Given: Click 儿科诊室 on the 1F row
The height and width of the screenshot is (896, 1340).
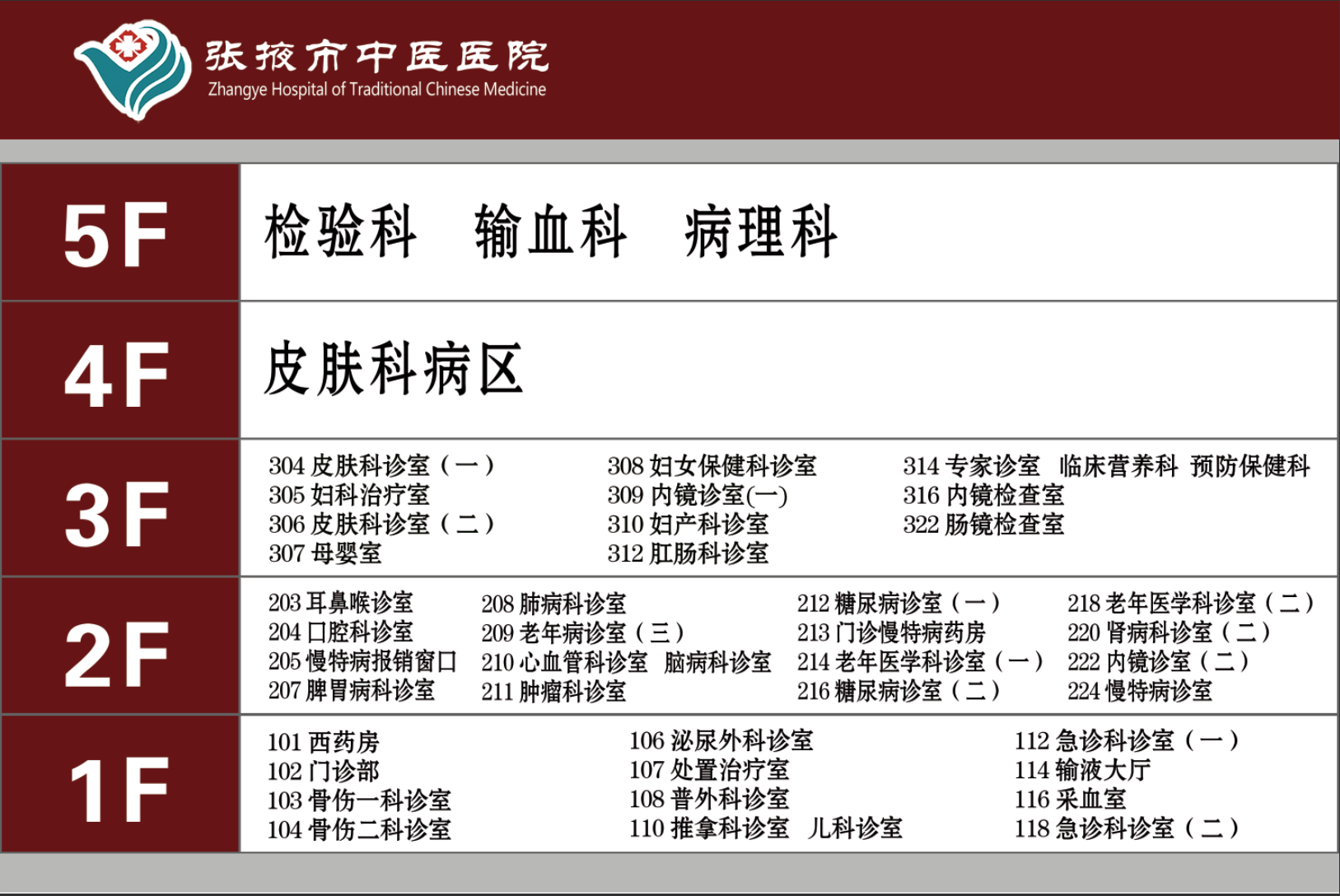Looking at the screenshot, I should click(x=855, y=828).
